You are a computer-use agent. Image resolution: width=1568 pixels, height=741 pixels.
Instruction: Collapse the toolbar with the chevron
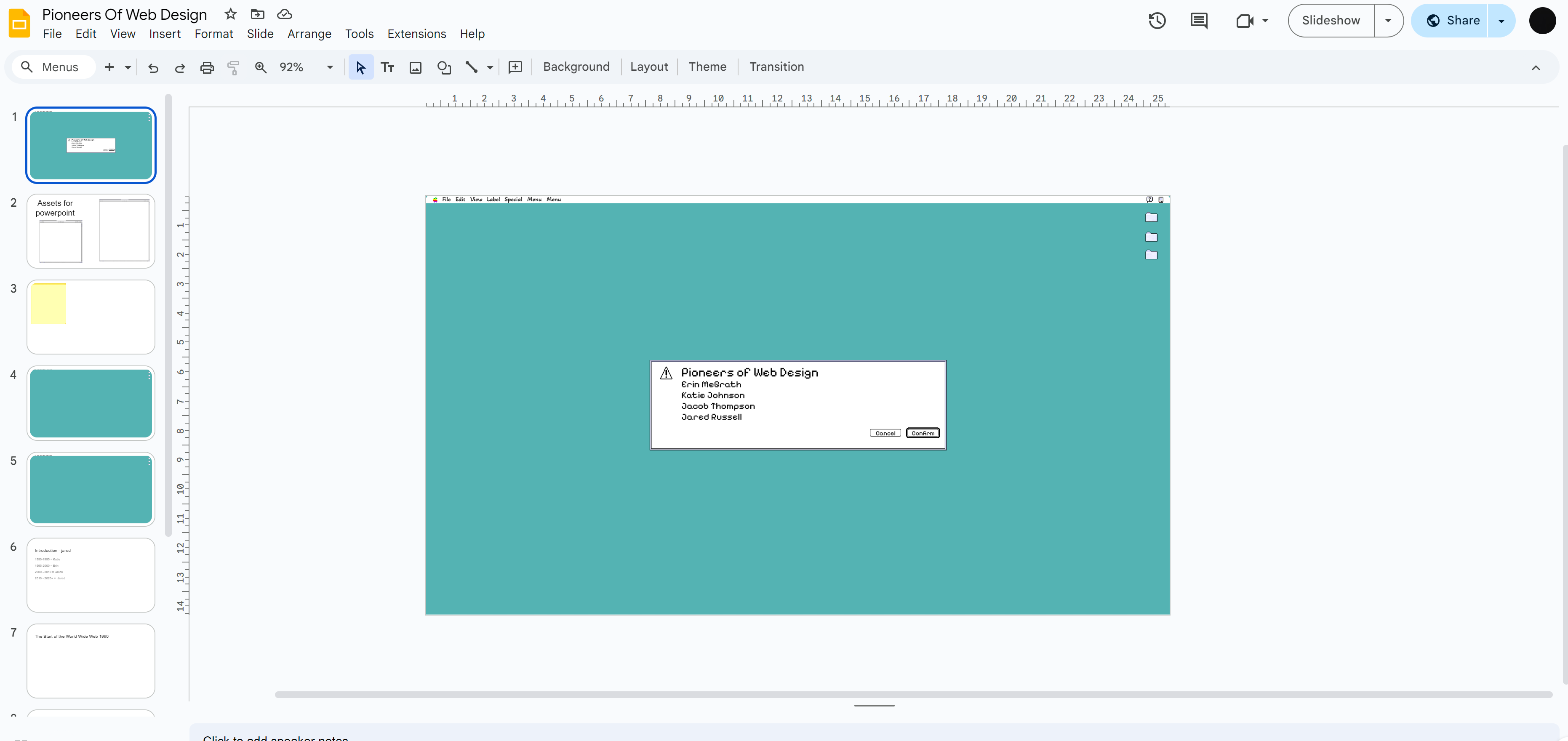point(1536,67)
